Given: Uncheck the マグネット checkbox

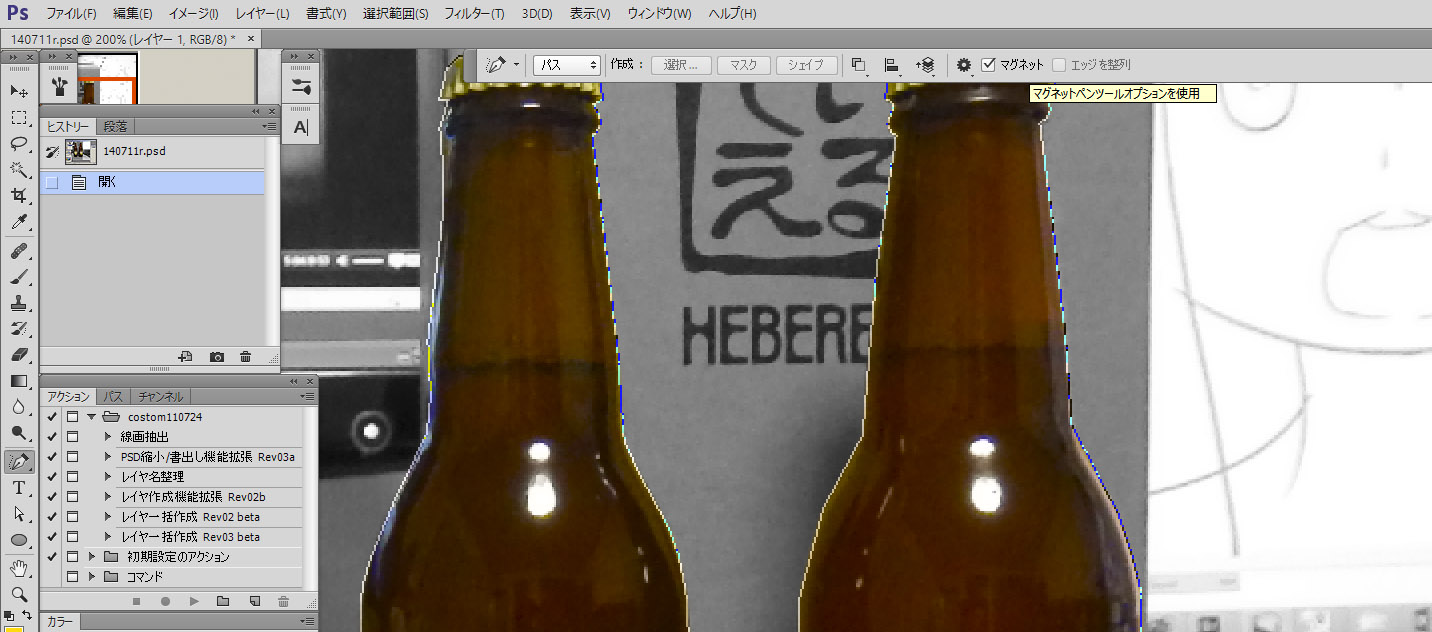Looking at the screenshot, I should pyautogui.click(x=989, y=65).
